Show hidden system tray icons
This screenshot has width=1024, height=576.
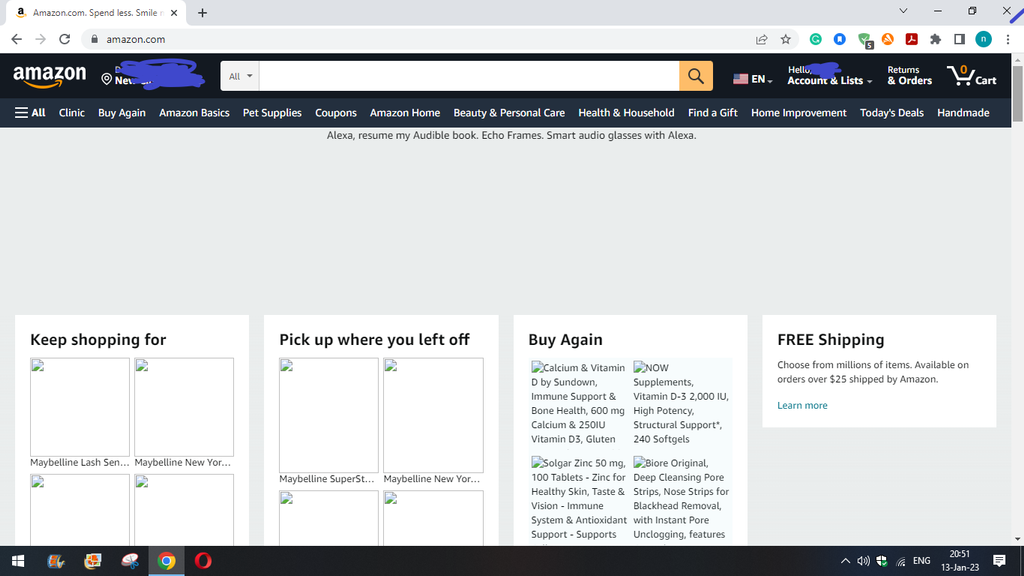click(x=845, y=561)
